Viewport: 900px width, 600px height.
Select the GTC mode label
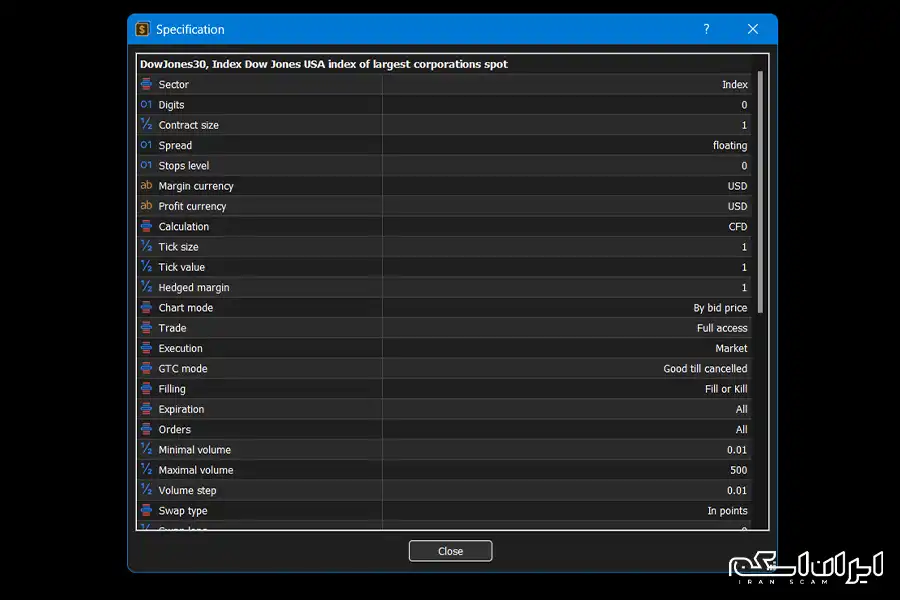point(183,369)
